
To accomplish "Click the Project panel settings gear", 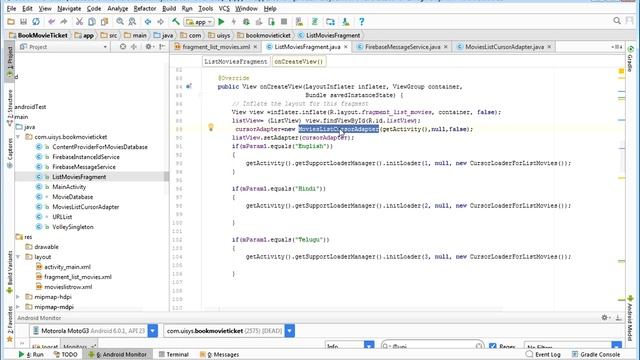I will coord(149,47).
